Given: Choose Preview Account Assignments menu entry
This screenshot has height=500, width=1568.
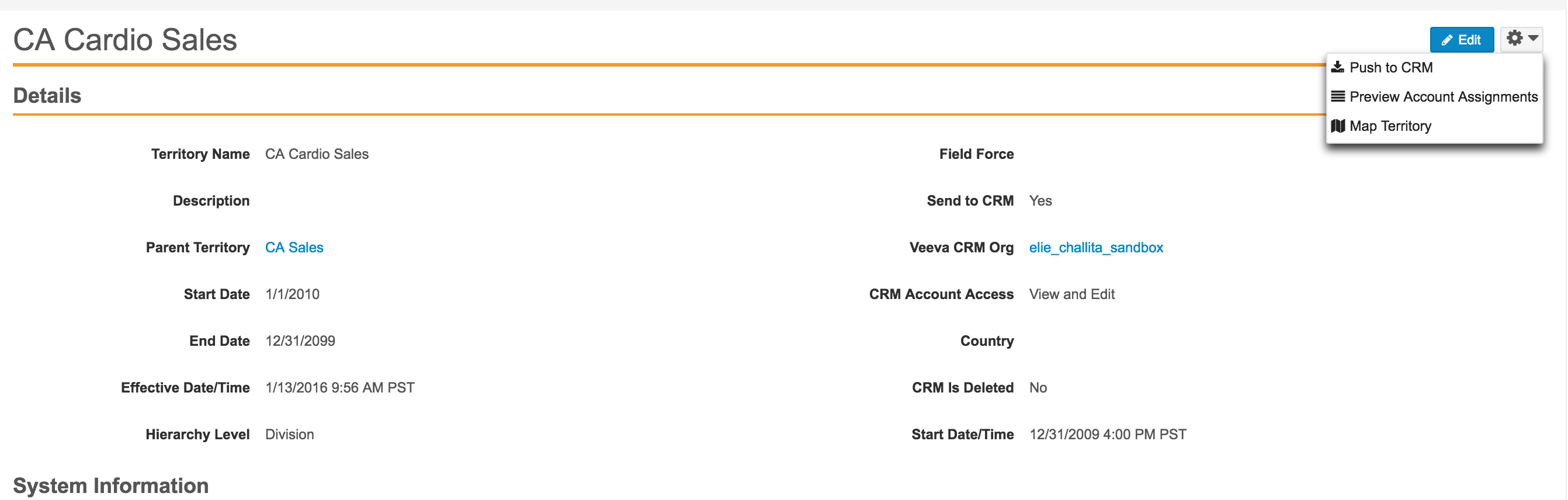Looking at the screenshot, I should [1443, 97].
